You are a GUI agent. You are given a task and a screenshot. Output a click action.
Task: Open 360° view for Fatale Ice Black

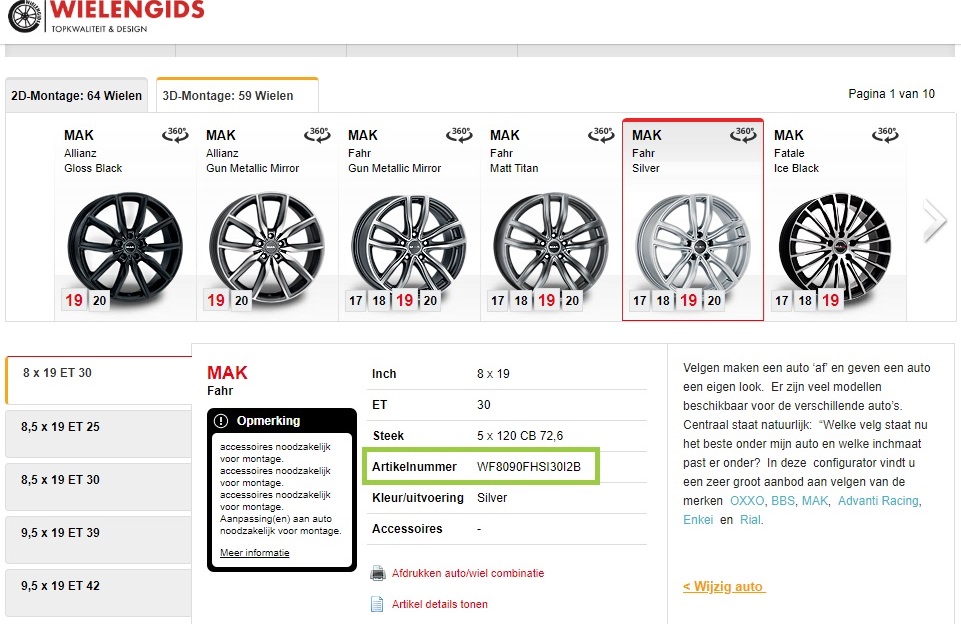click(x=885, y=134)
